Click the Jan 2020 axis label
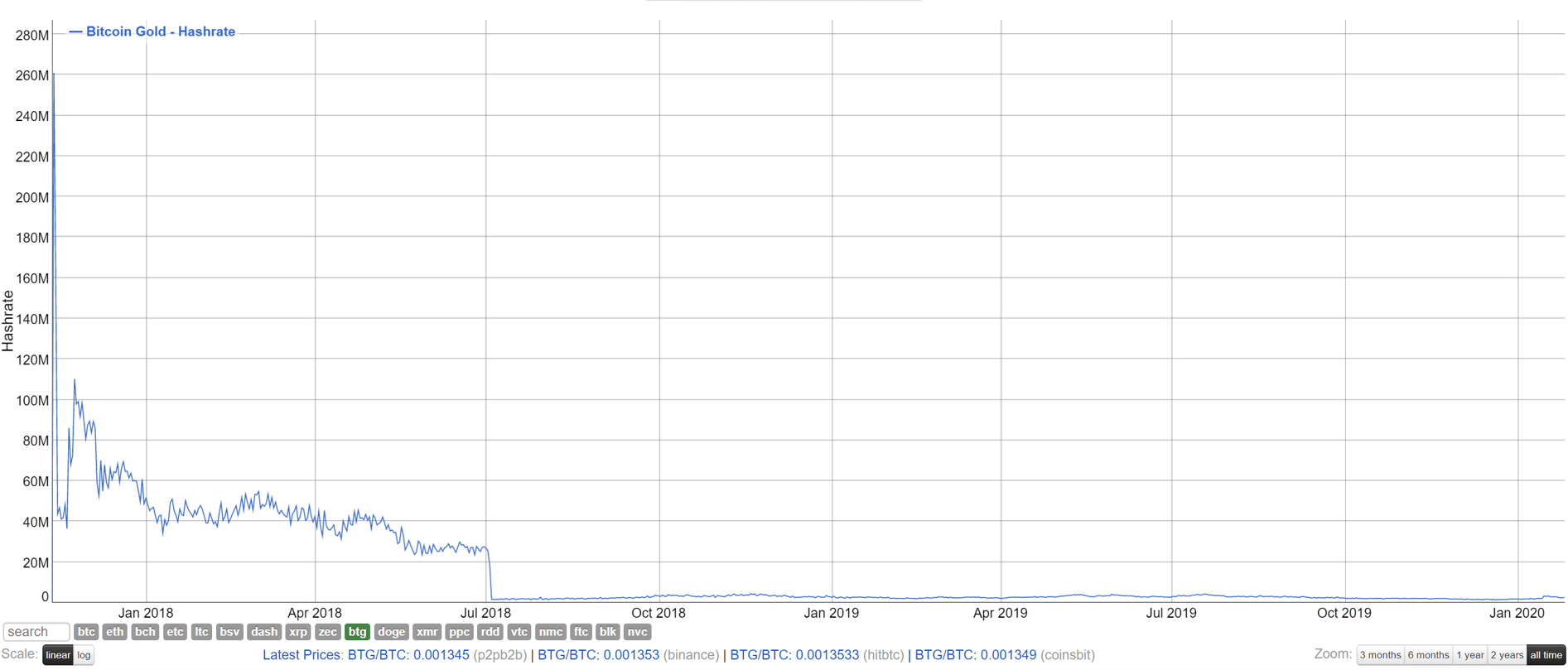This screenshot has width=1568, height=670. coord(1517,613)
